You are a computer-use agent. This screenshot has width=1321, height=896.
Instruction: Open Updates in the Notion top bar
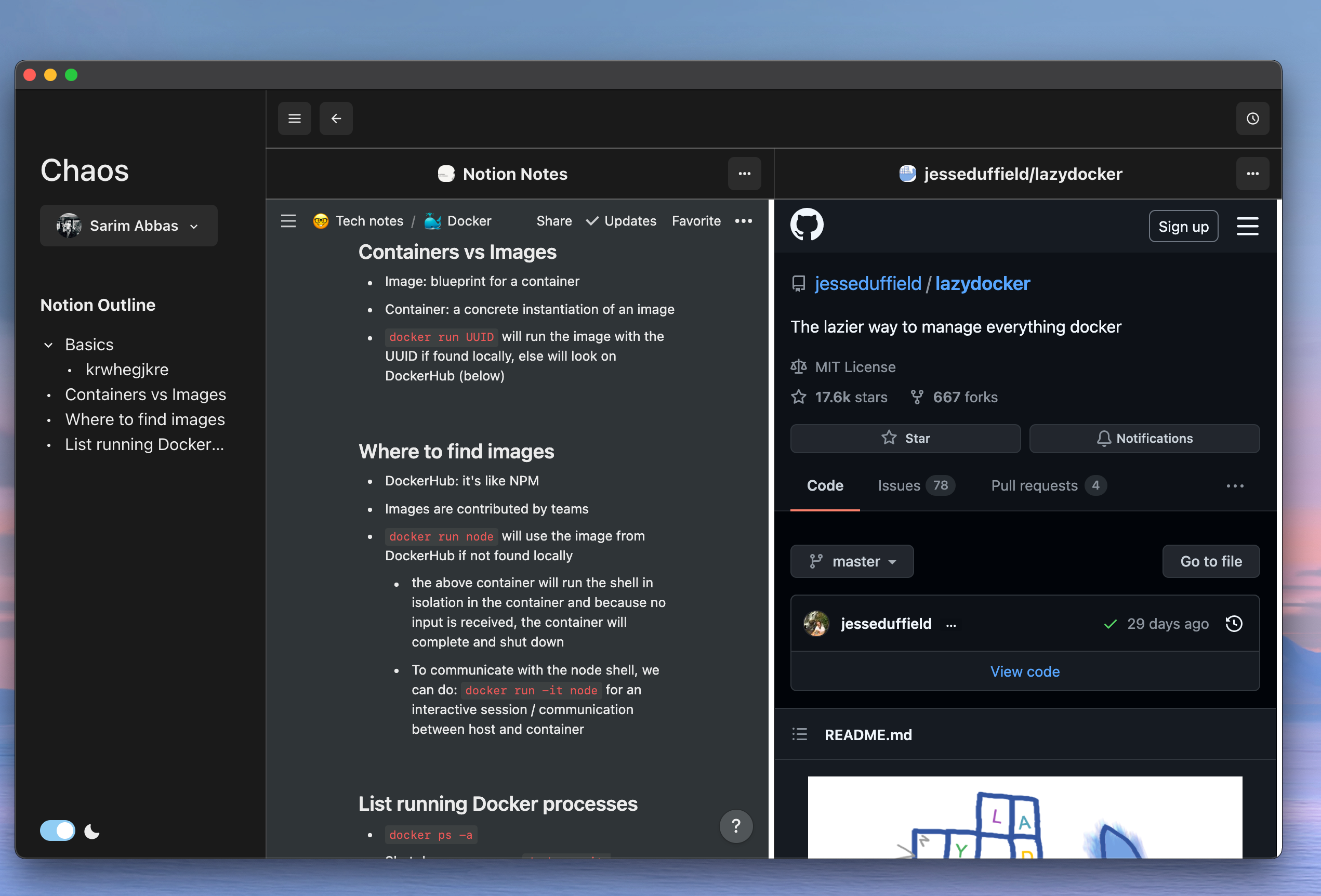(622, 220)
